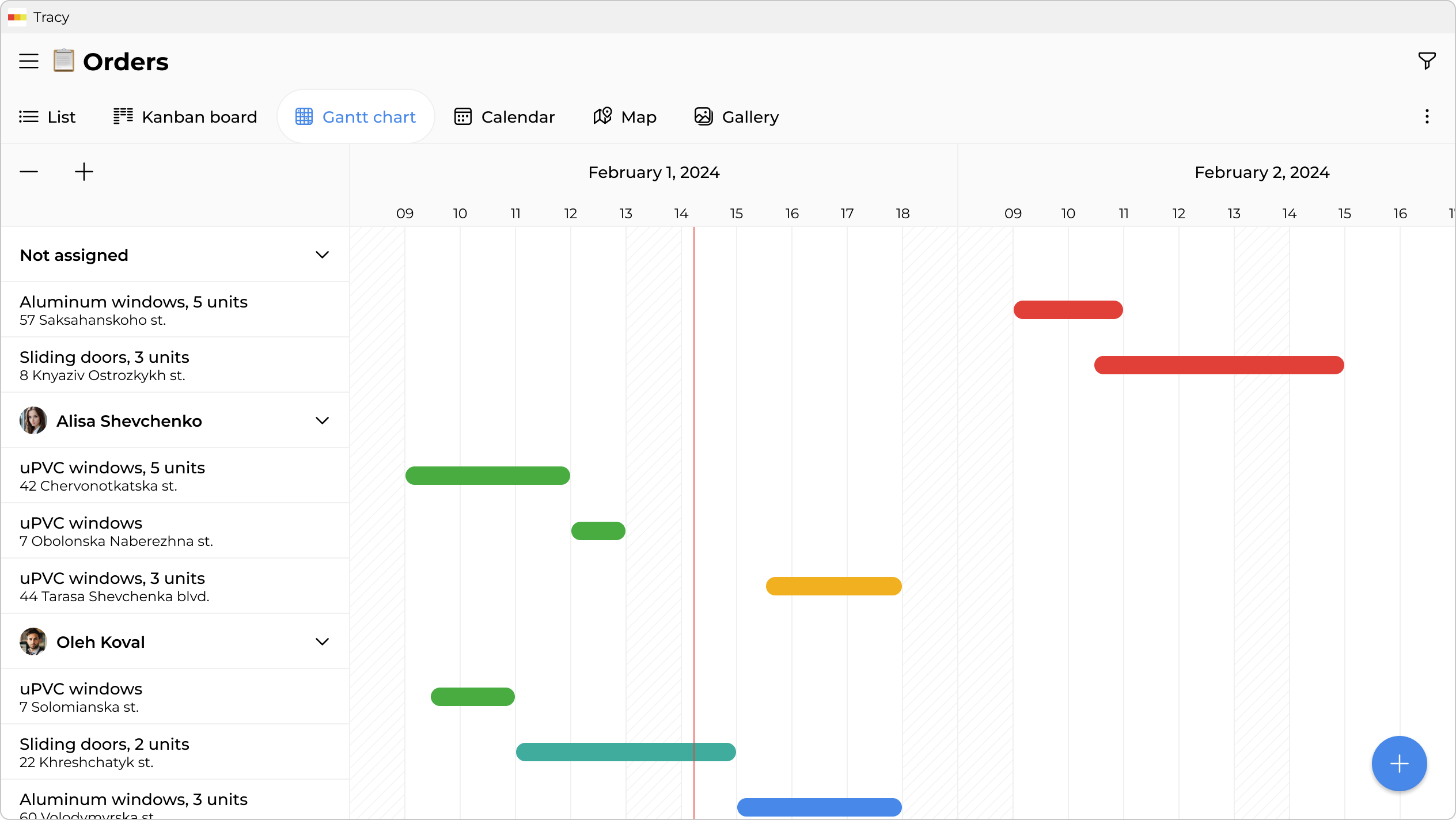Screen dimensions: 1456x820
Task: Open the filter panel
Action: click(1427, 60)
